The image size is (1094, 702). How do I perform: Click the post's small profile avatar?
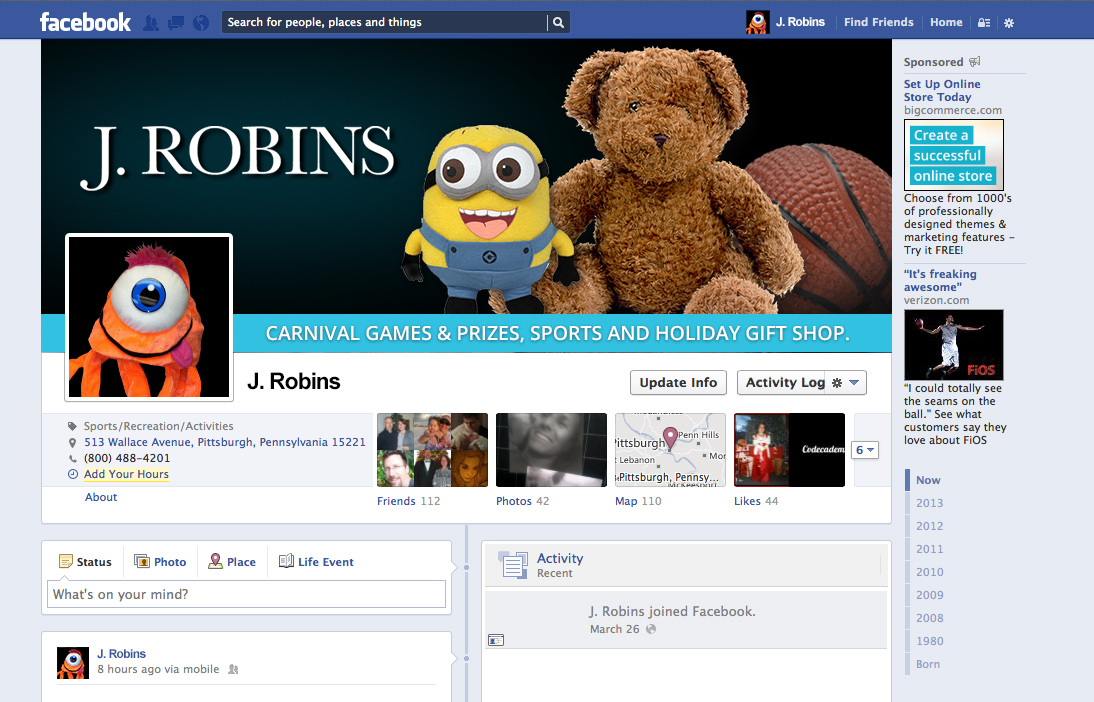tap(73, 663)
